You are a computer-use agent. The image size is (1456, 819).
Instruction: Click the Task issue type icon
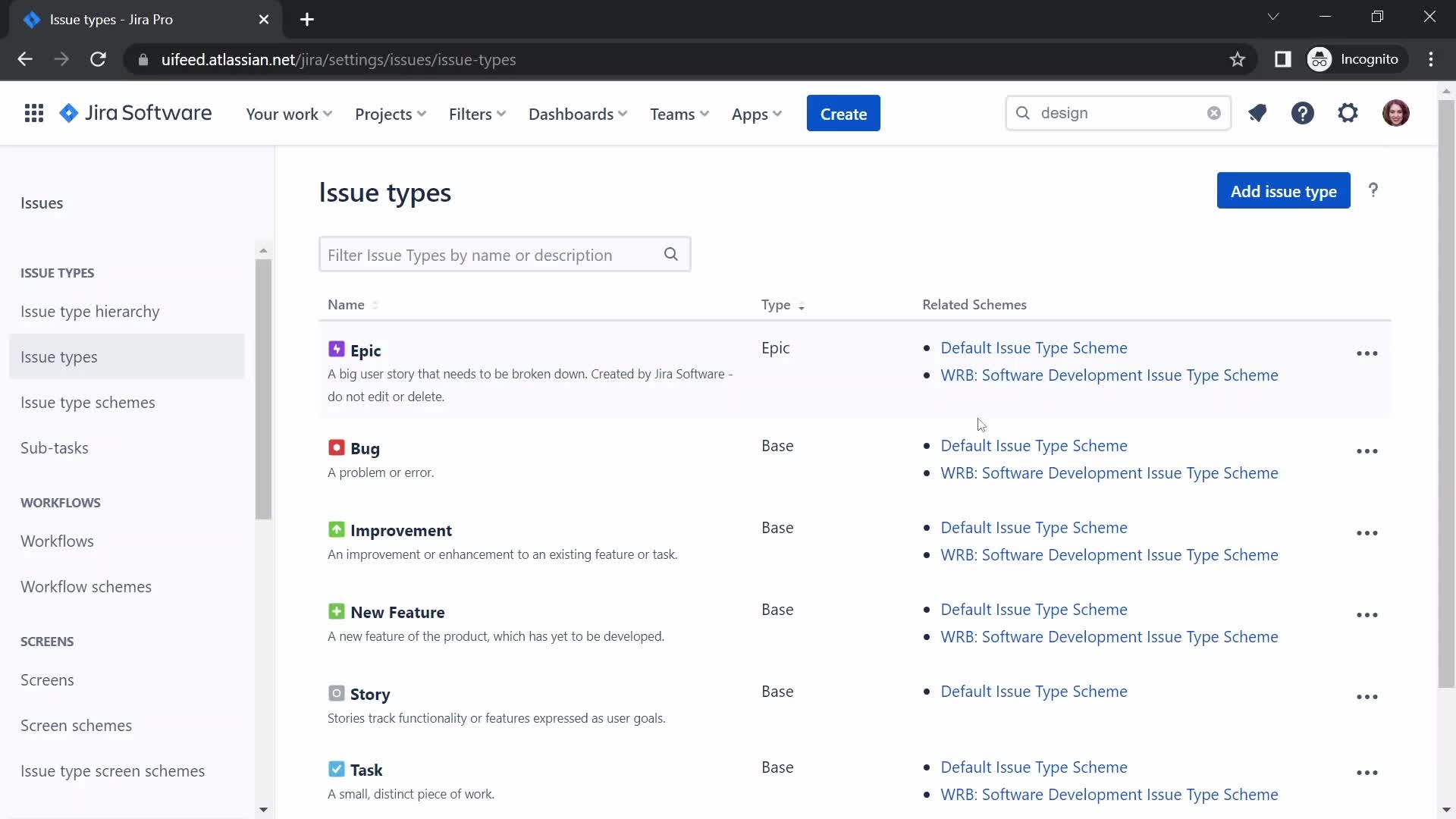pyautogui.click(x=335, y=768)
